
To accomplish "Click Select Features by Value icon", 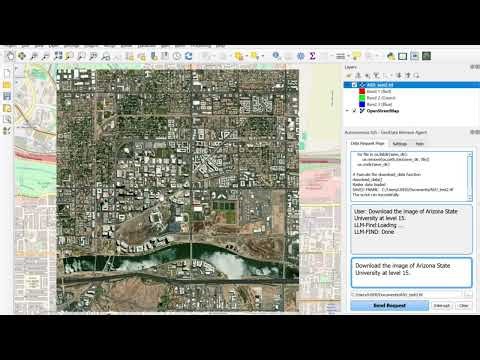I will point(255,56).
